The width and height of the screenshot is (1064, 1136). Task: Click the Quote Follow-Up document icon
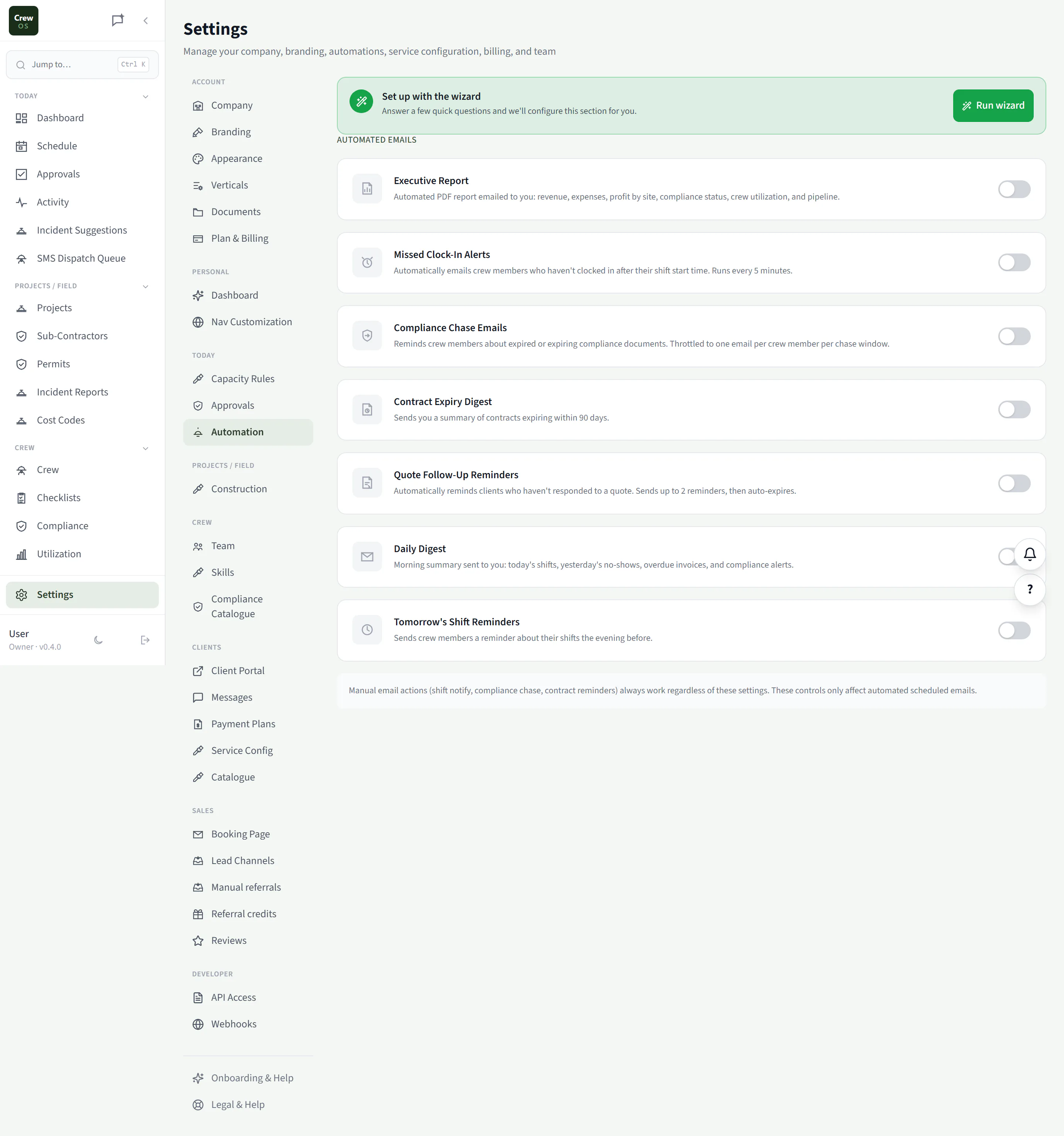(x=367, y=483)
